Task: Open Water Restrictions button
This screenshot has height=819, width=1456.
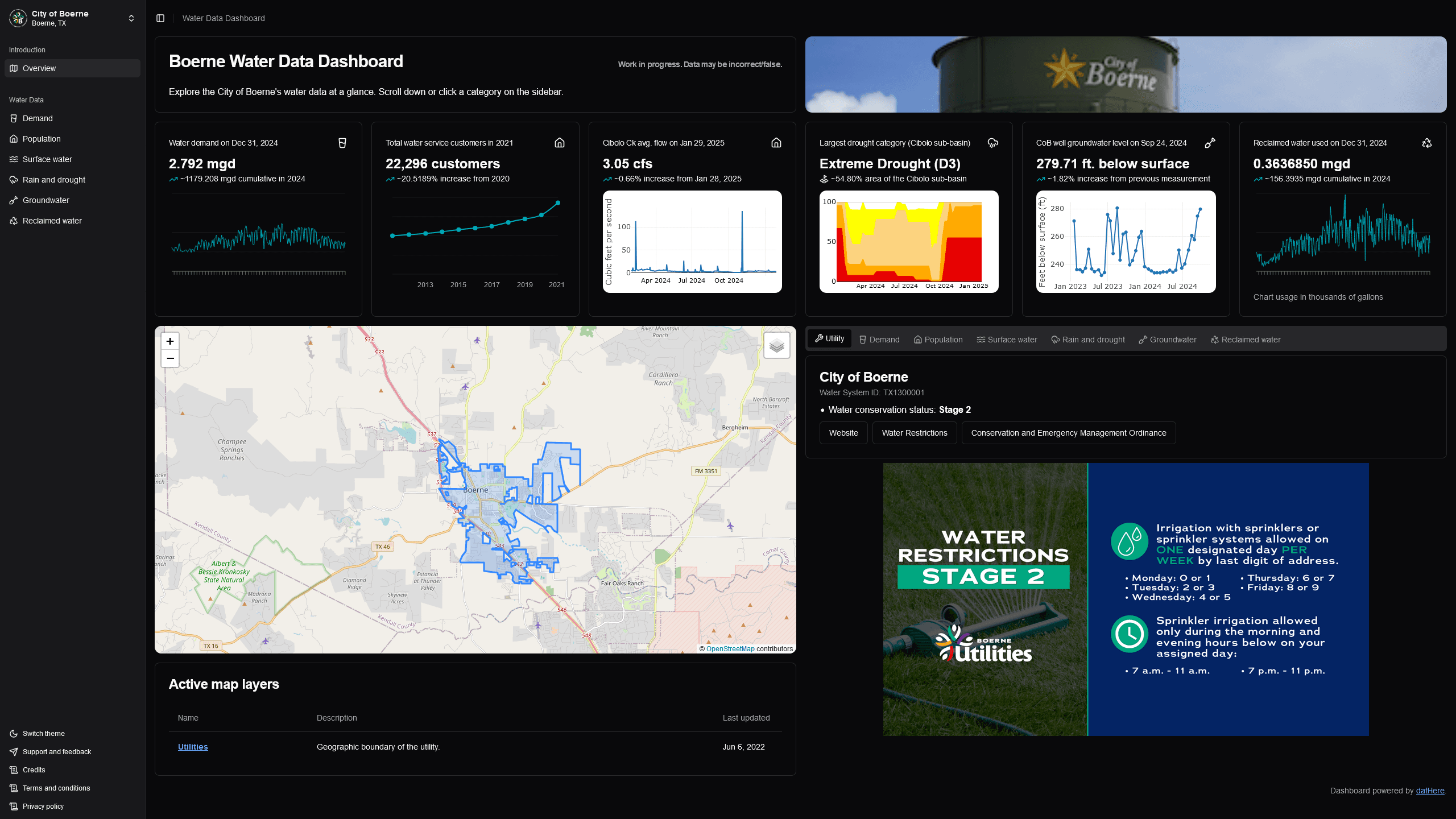Action: coord(915,433)
